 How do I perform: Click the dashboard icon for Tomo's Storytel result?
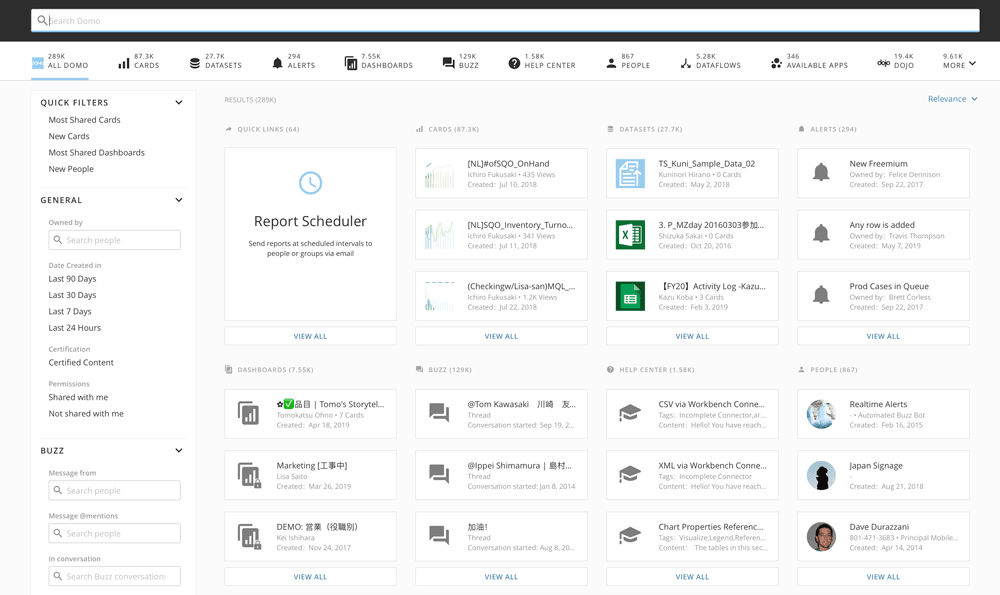248,413
